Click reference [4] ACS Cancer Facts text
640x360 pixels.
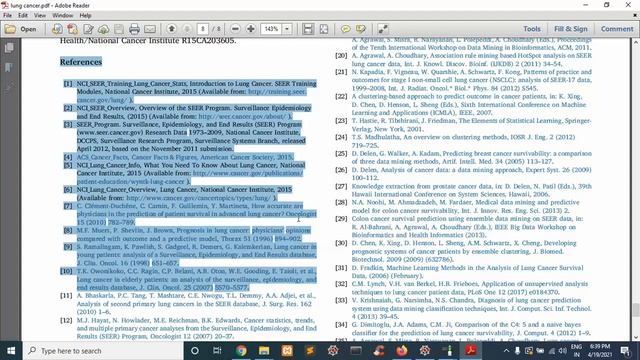tap(184, 157)
